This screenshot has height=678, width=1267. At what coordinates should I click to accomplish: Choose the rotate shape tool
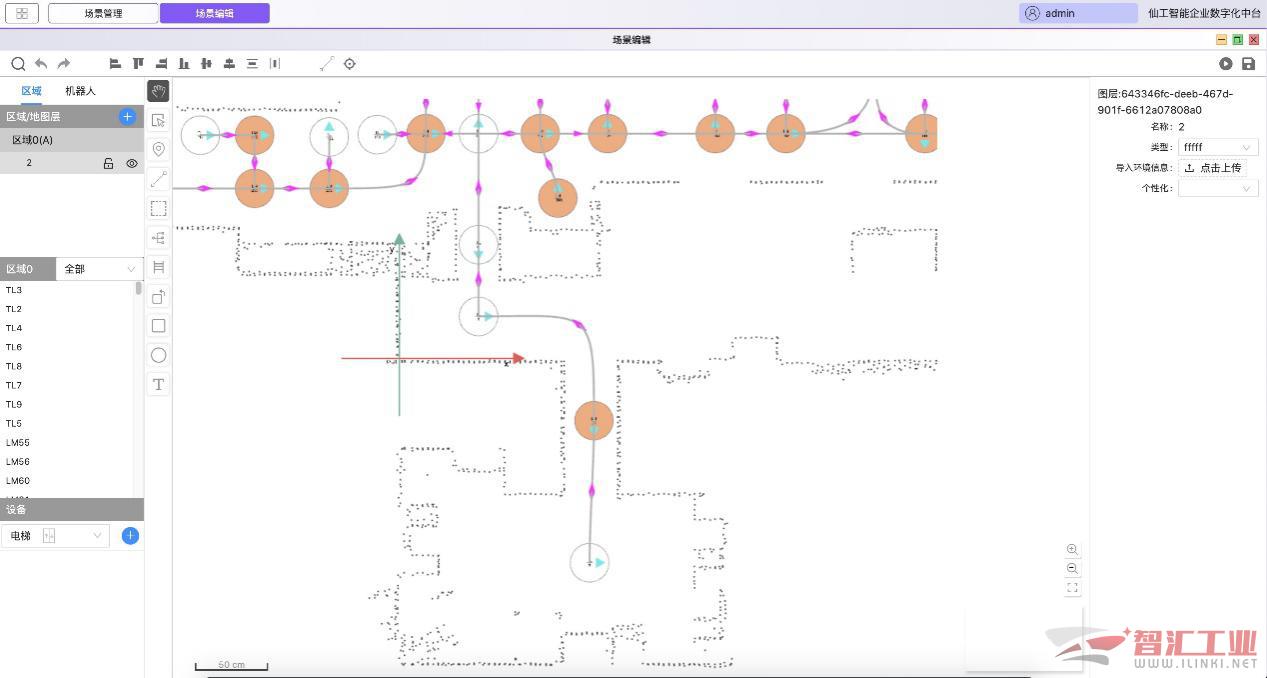click(158, 296)
